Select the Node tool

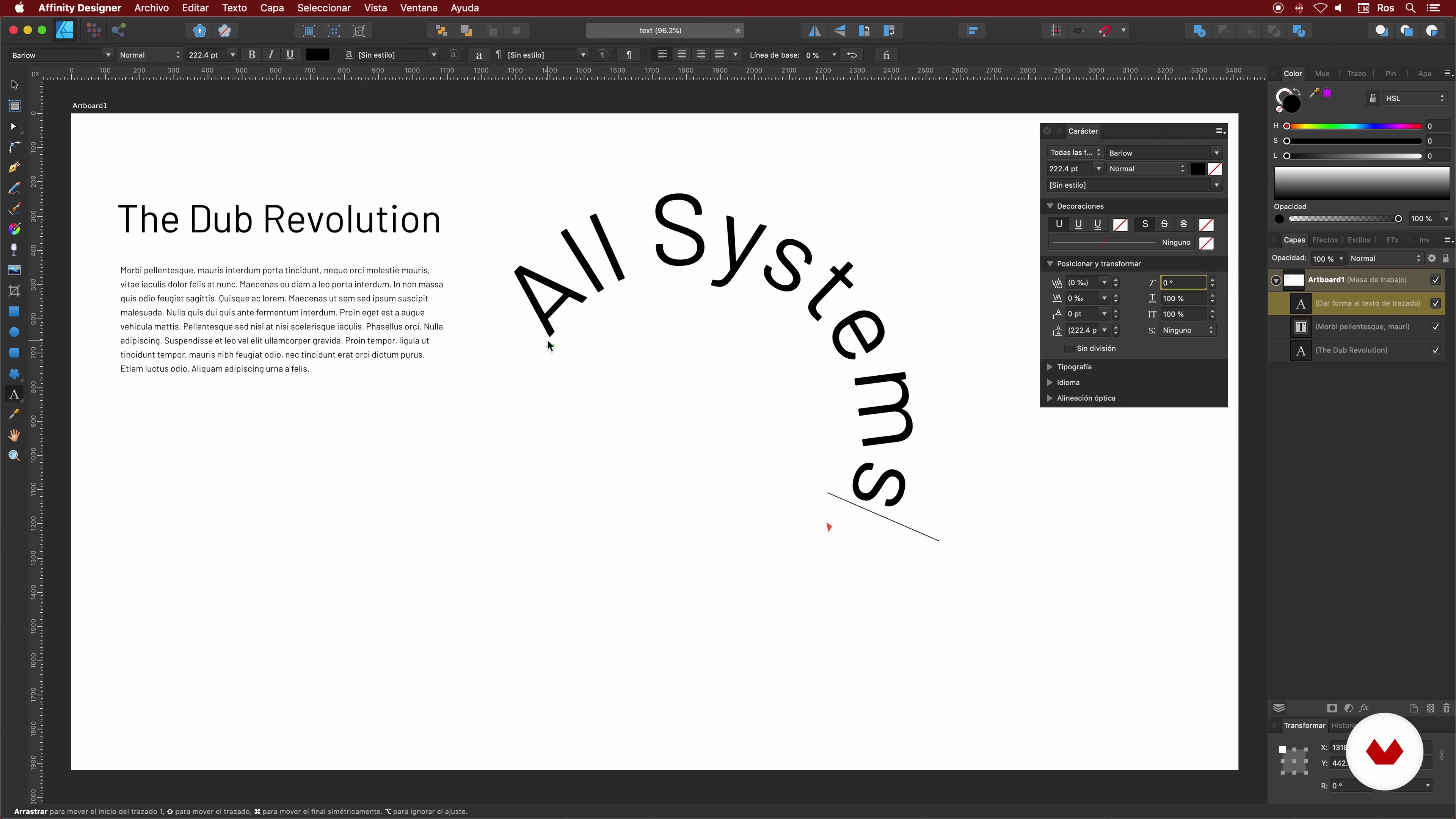click(x=14, y=127)
